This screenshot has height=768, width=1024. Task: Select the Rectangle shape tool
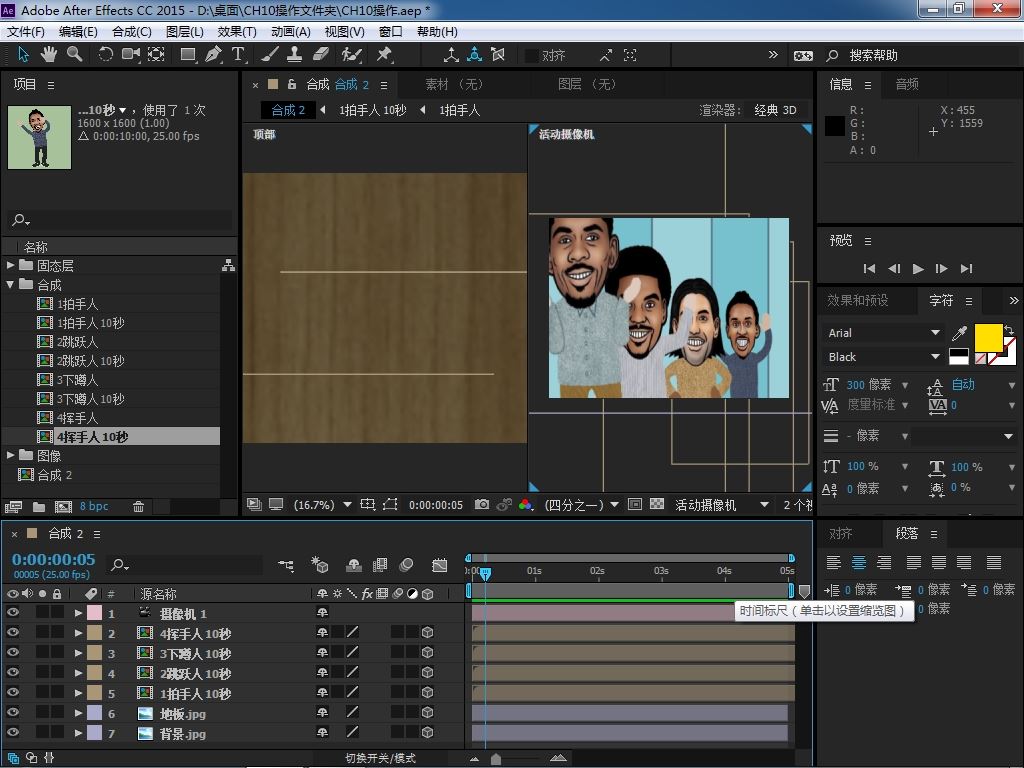point(188,55)
